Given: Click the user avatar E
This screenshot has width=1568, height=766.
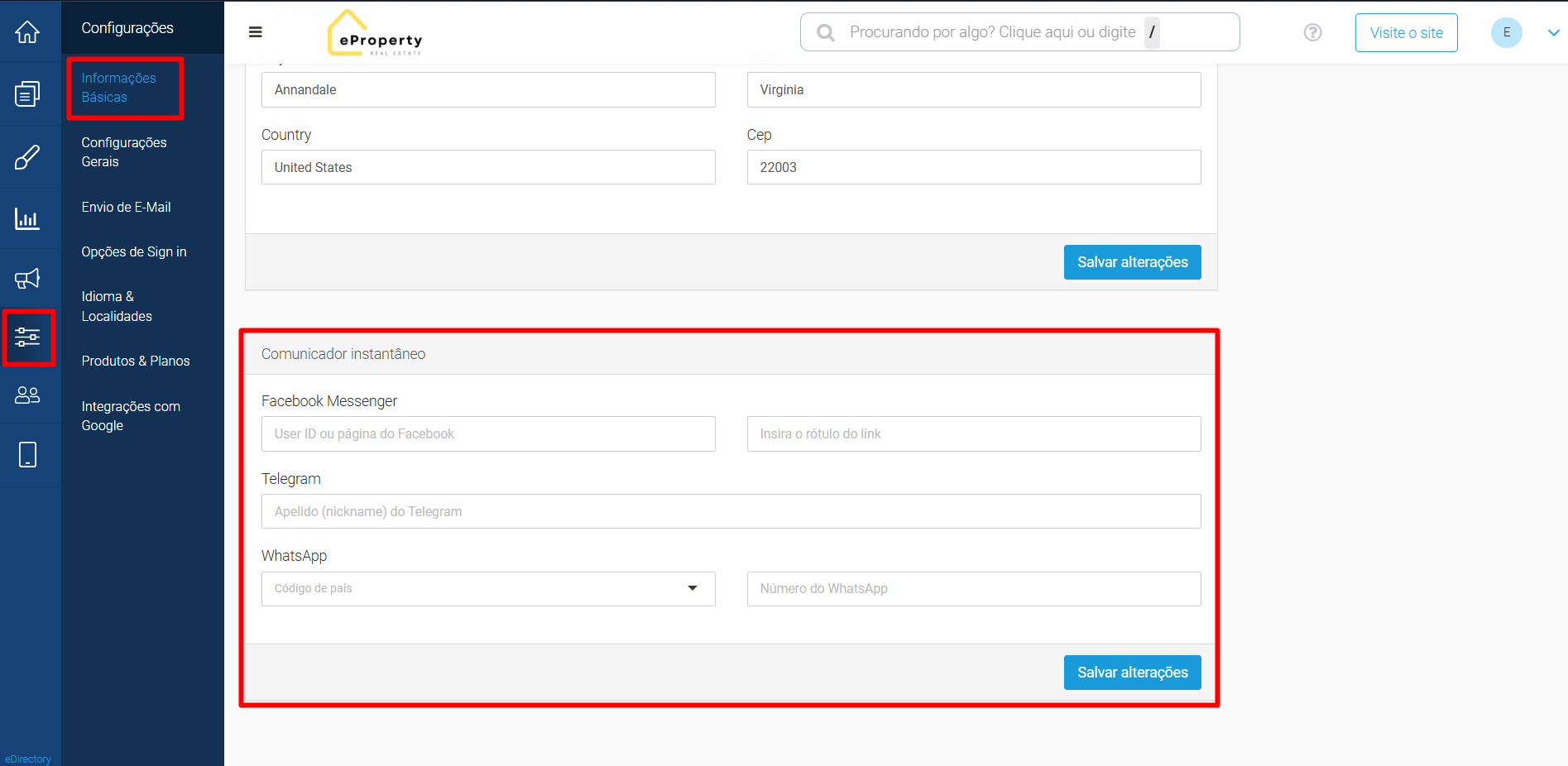Looking at the screenshot, I should point(1506,32).
